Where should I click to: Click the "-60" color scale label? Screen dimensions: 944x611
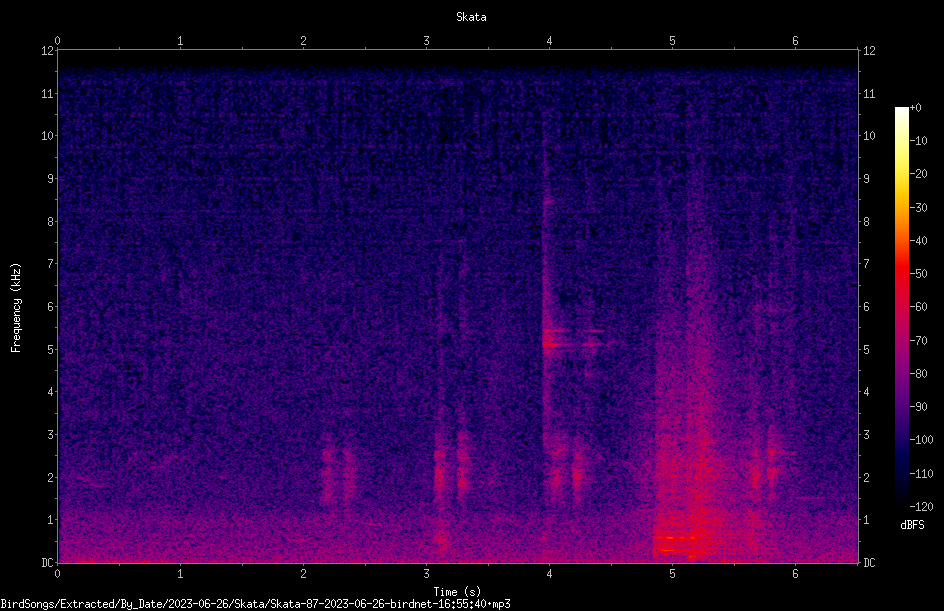(x=919, y=307)
